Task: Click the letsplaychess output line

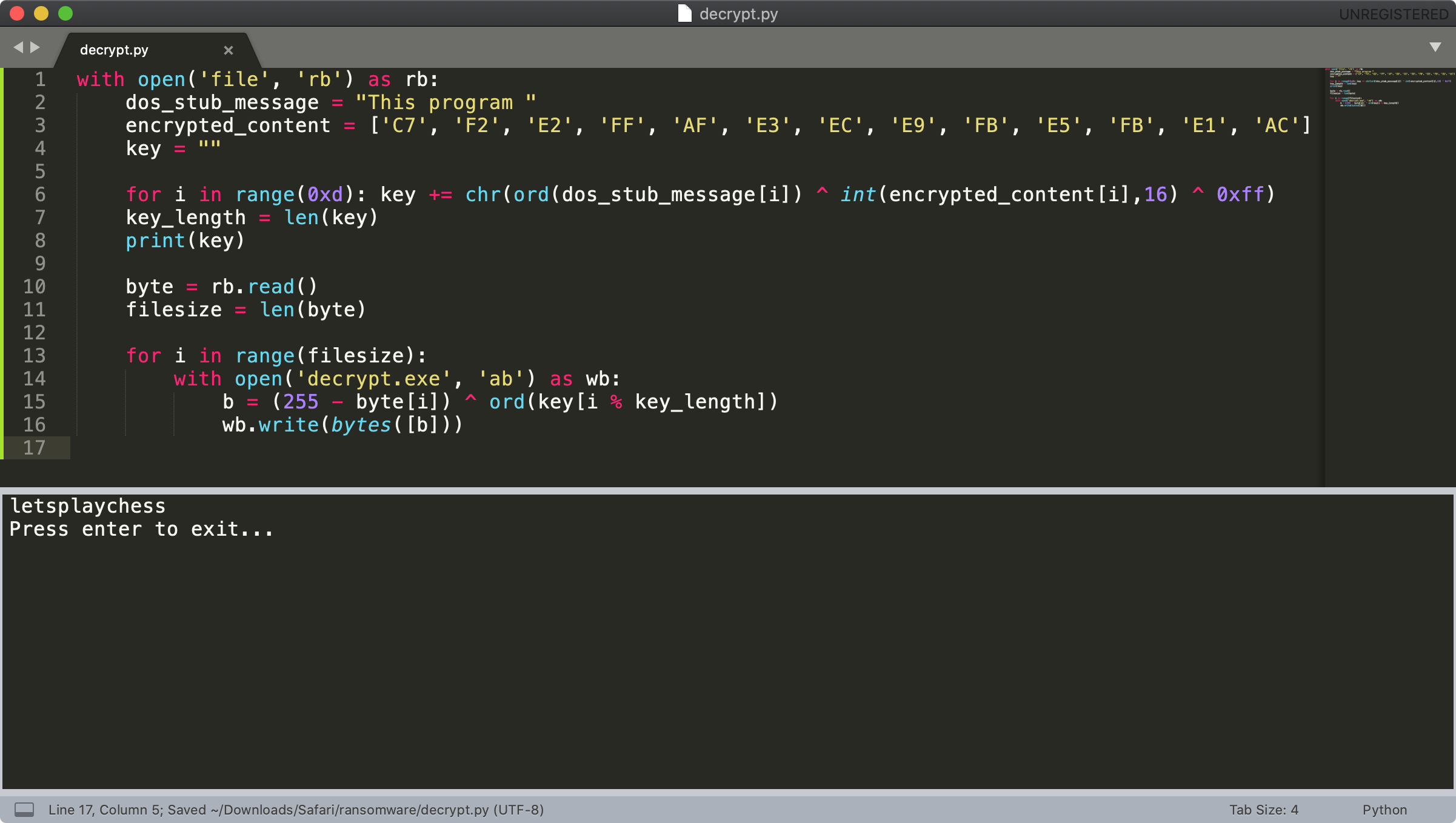Action: (88, 506)
